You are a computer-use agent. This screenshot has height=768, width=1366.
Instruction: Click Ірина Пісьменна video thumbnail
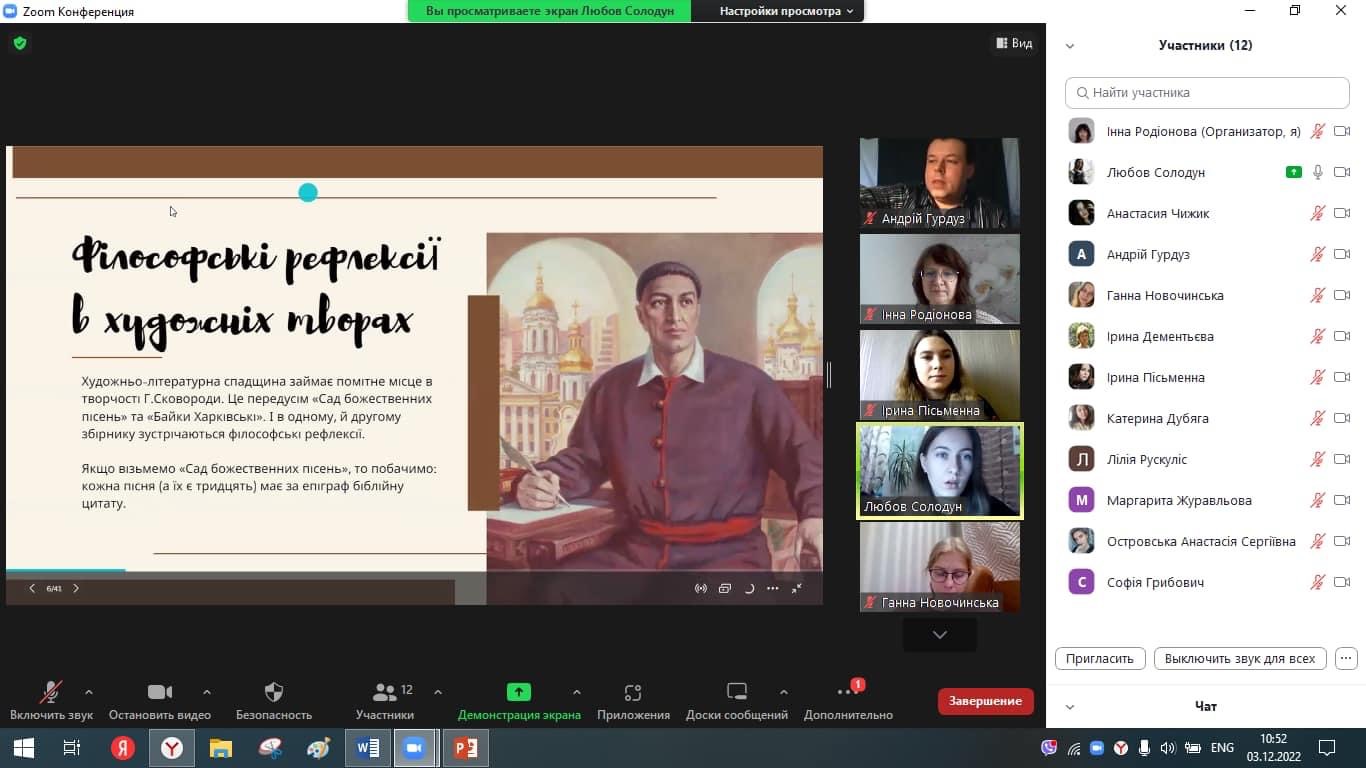pos(940,375)
